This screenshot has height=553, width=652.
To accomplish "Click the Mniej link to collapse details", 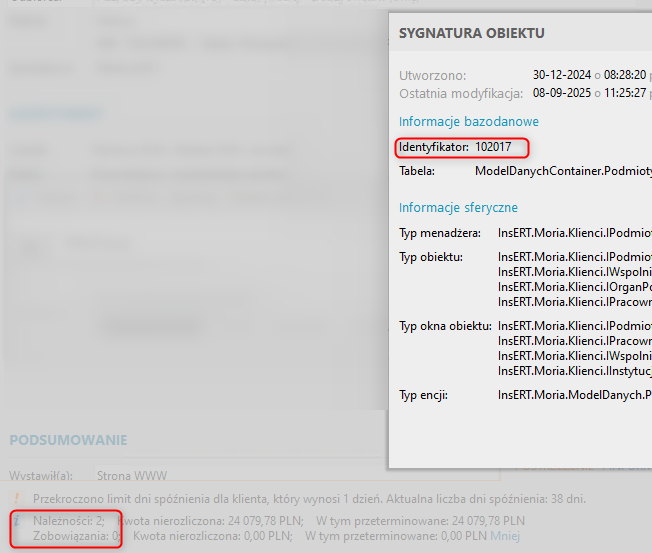I will click(x=505, y=537).
